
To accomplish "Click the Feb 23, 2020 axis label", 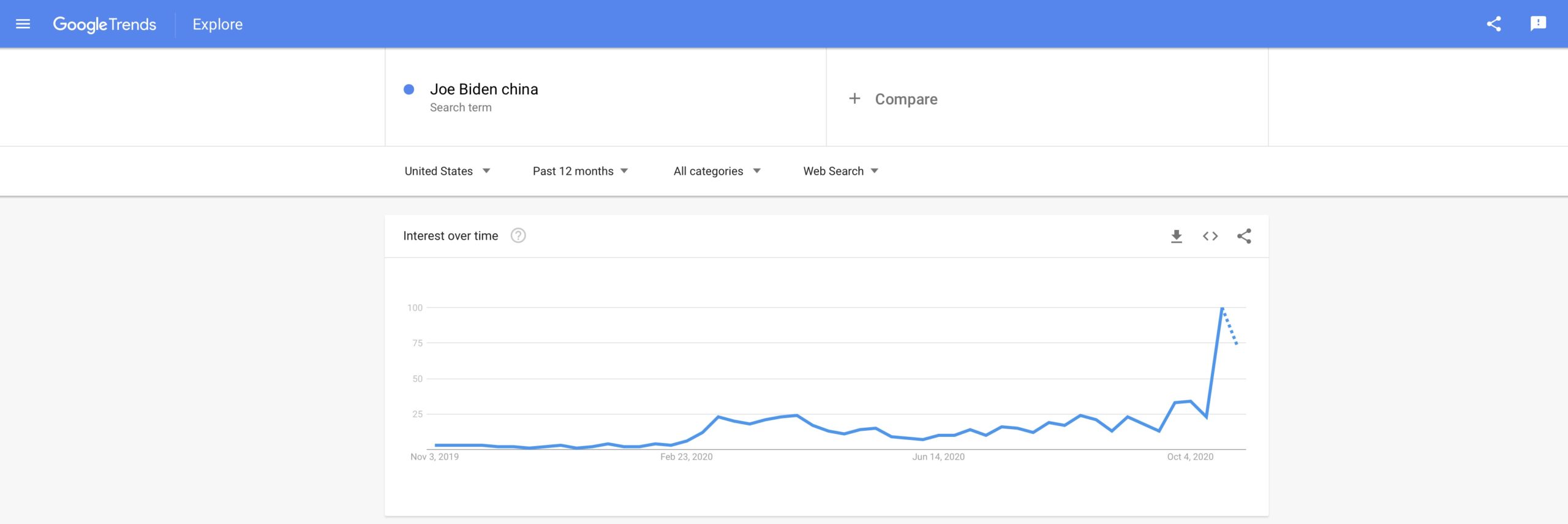I will (x=686, y=457).
